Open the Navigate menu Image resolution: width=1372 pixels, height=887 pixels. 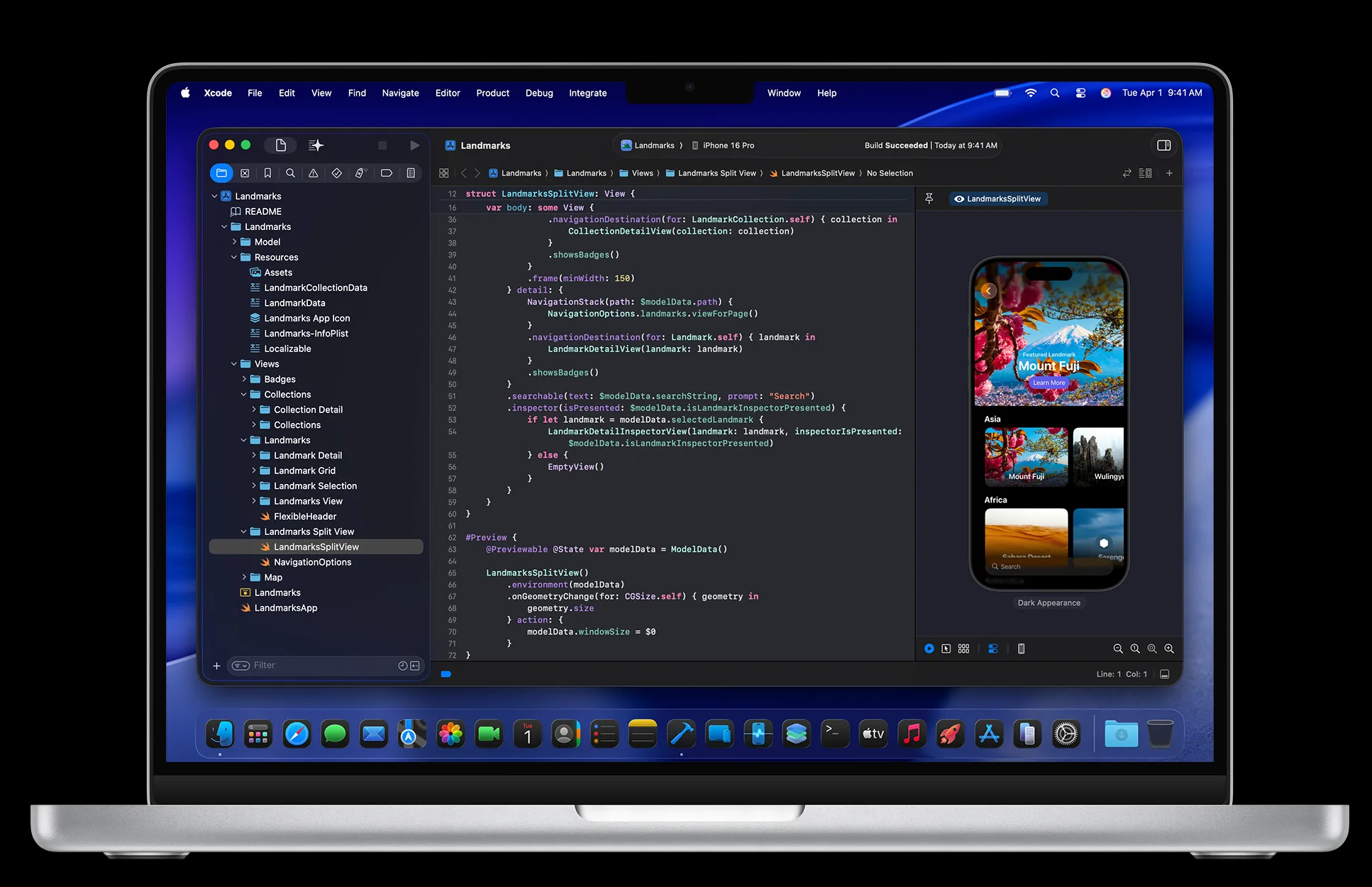[400, 93]
